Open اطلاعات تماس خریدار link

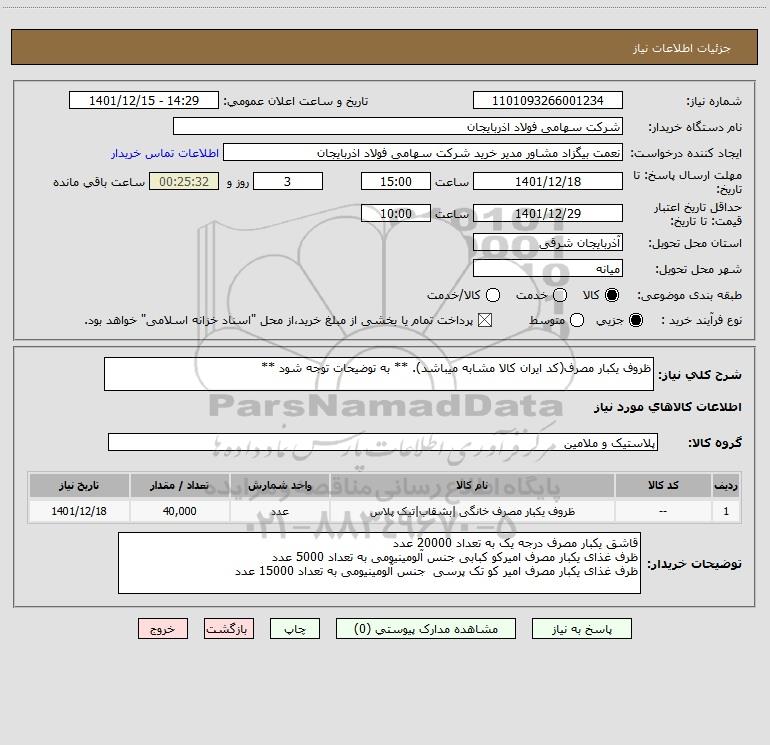coord(165,153)
